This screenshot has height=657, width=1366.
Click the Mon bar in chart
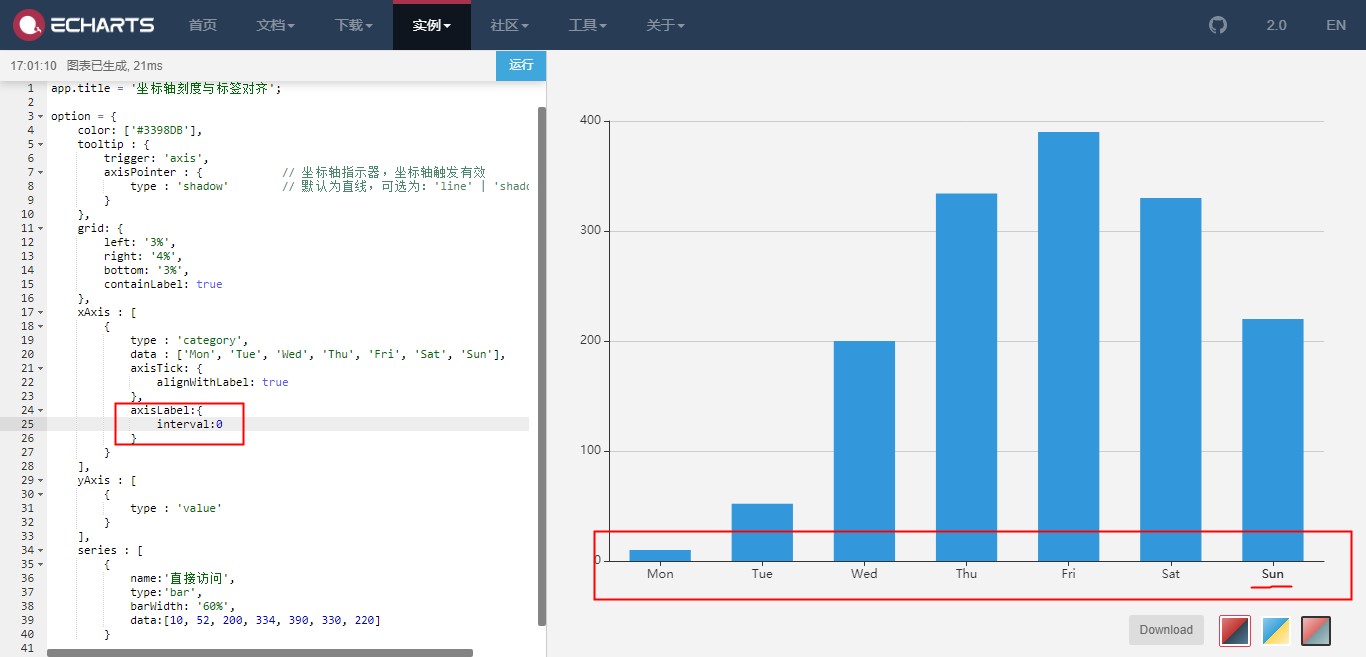(660, 555)
